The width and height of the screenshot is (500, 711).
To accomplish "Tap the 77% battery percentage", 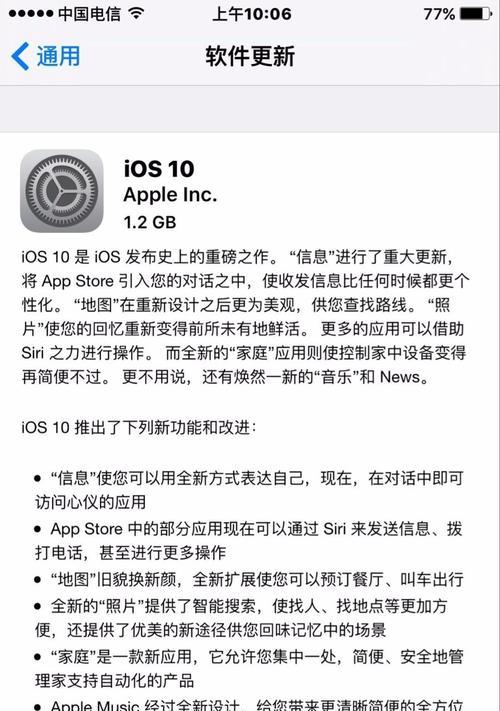I will click(439, 14).
